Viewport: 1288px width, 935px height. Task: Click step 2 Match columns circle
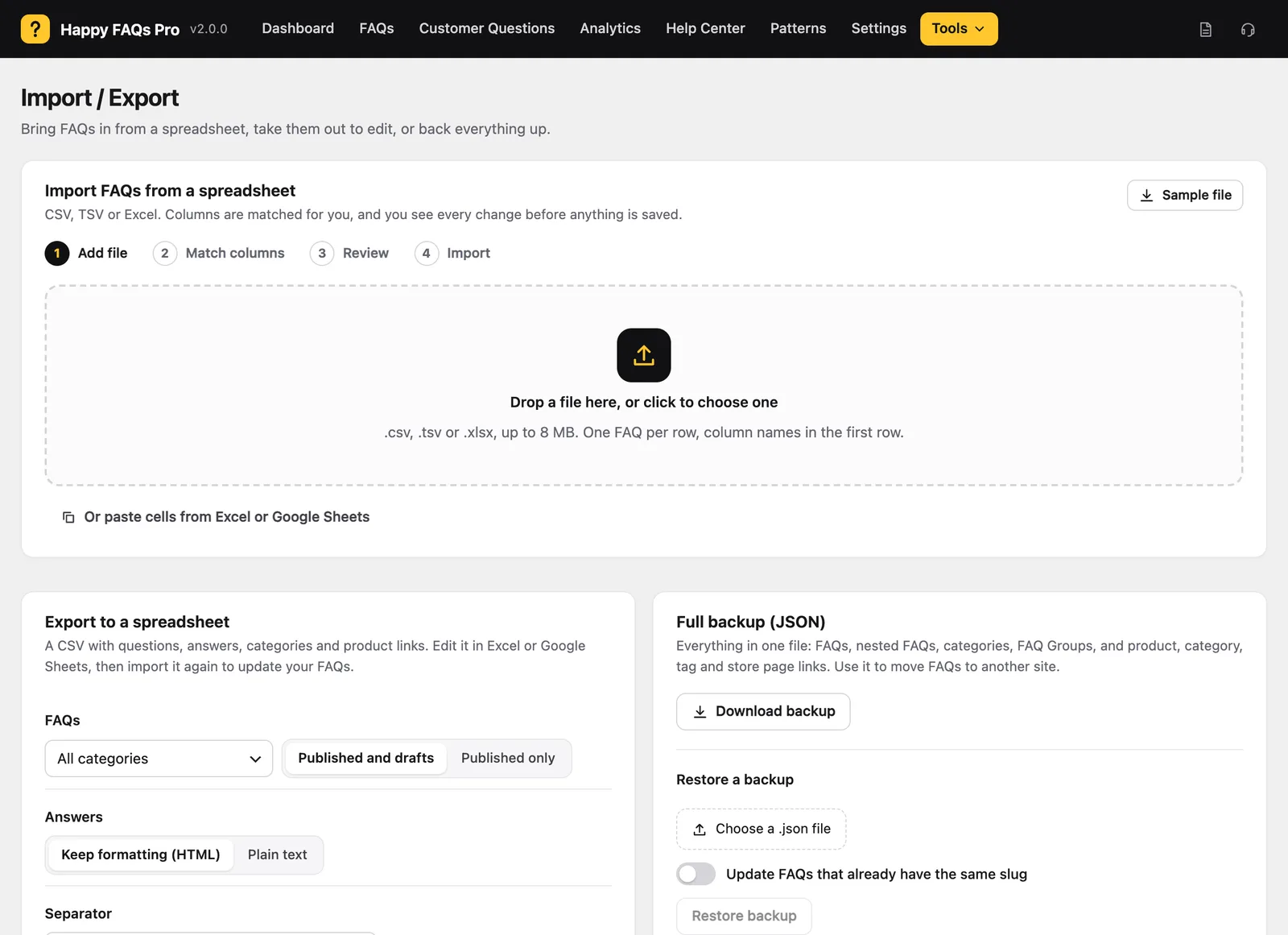[165, 253]
